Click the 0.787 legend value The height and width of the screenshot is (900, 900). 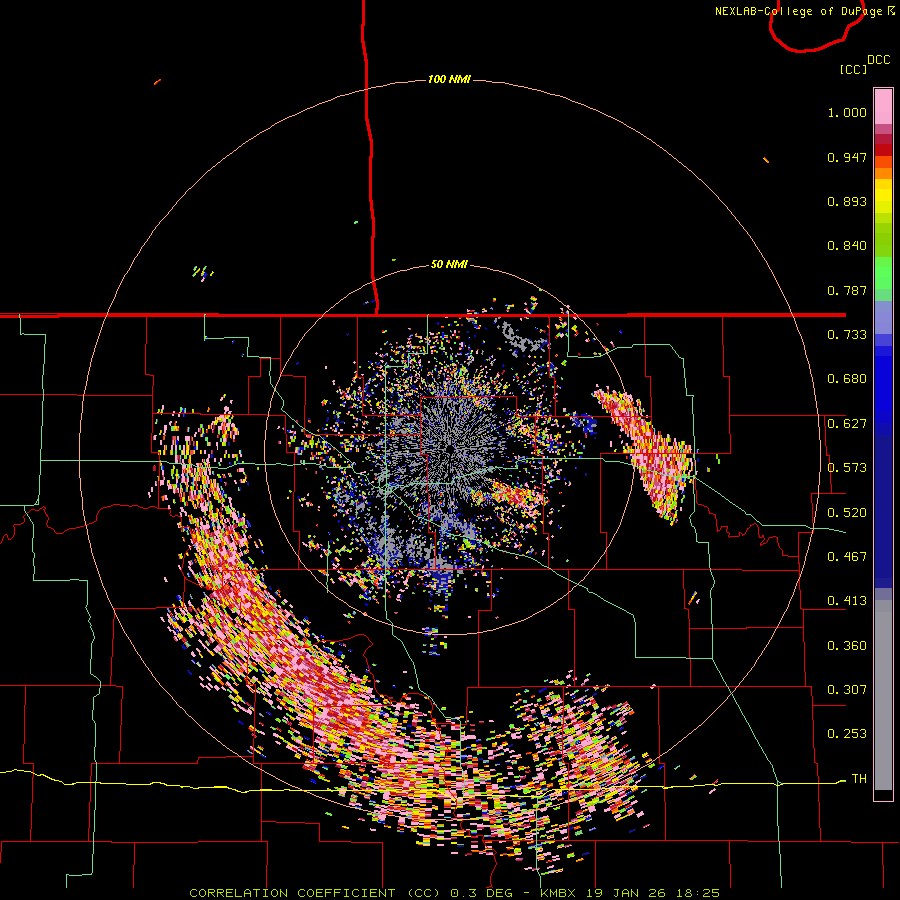847,290
